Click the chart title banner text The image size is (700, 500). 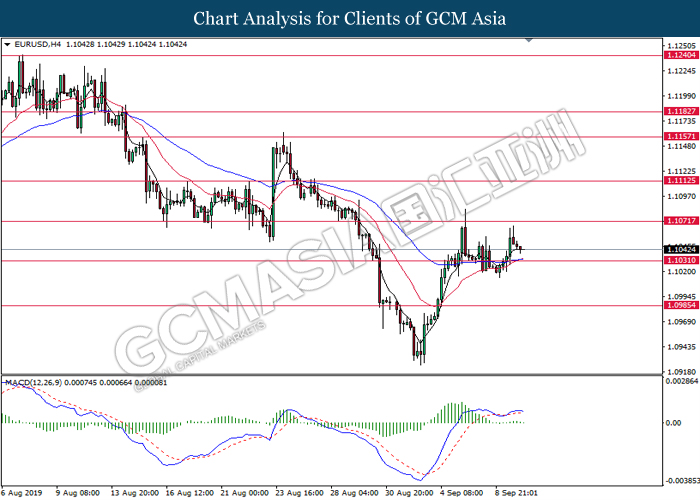tap(349, 19)
